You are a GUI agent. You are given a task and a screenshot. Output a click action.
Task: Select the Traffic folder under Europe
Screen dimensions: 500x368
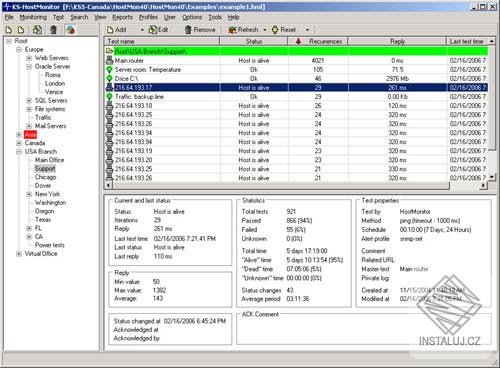(43, 117)
